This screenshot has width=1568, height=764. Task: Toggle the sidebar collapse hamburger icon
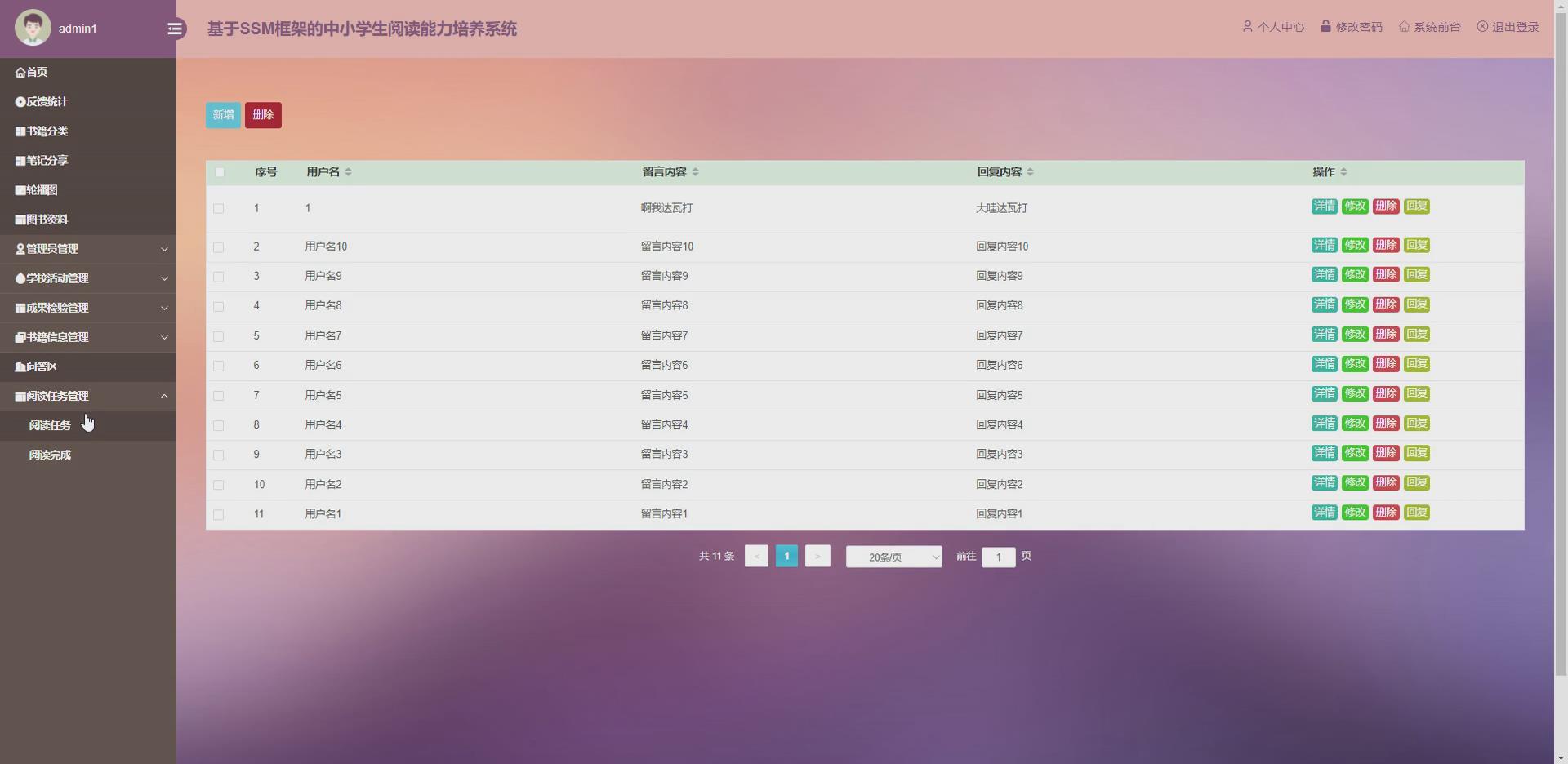[x=175, y=29]
